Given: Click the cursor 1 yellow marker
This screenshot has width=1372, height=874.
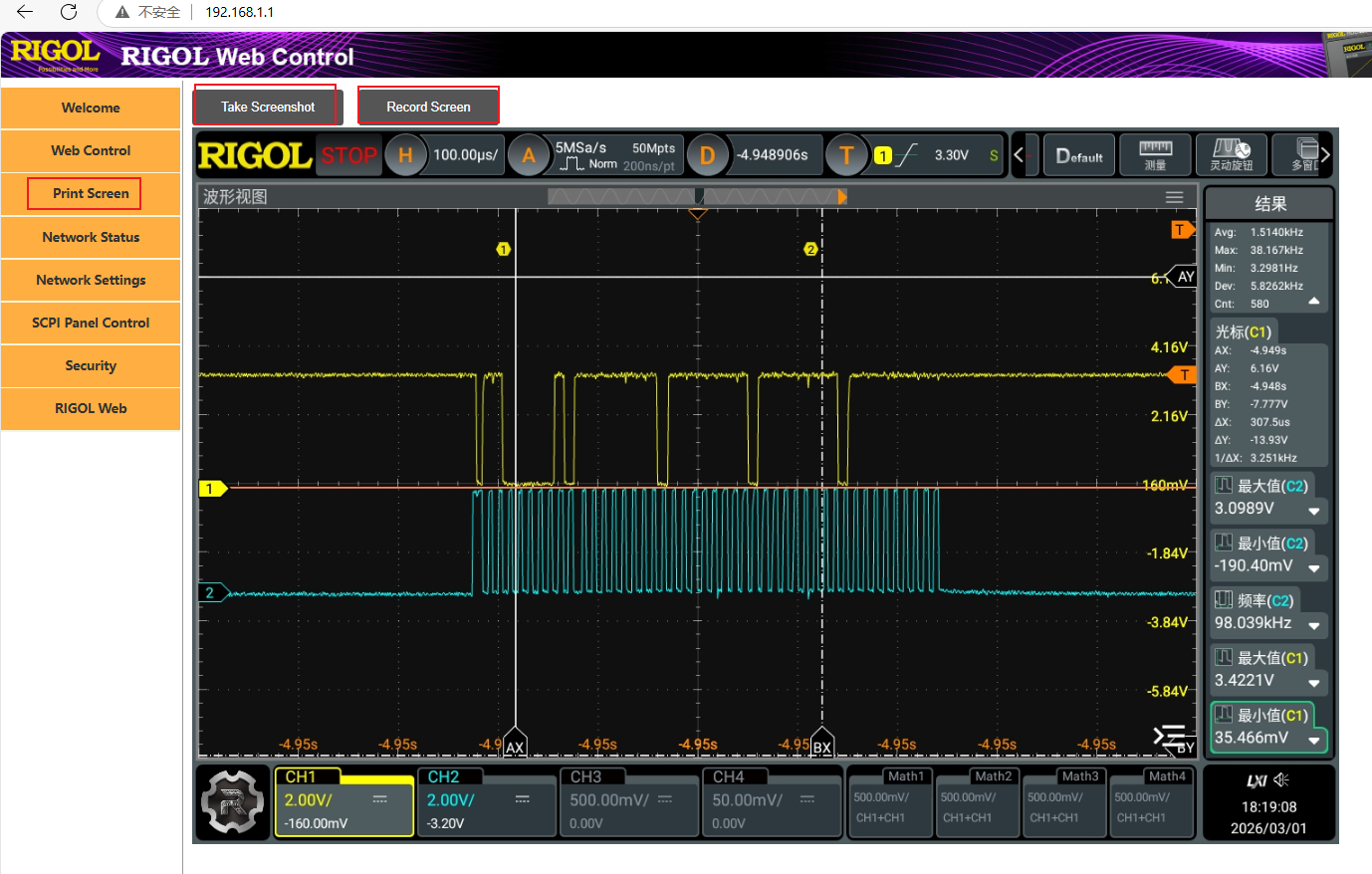Looking at the screenshot, I should pos(504,249).
